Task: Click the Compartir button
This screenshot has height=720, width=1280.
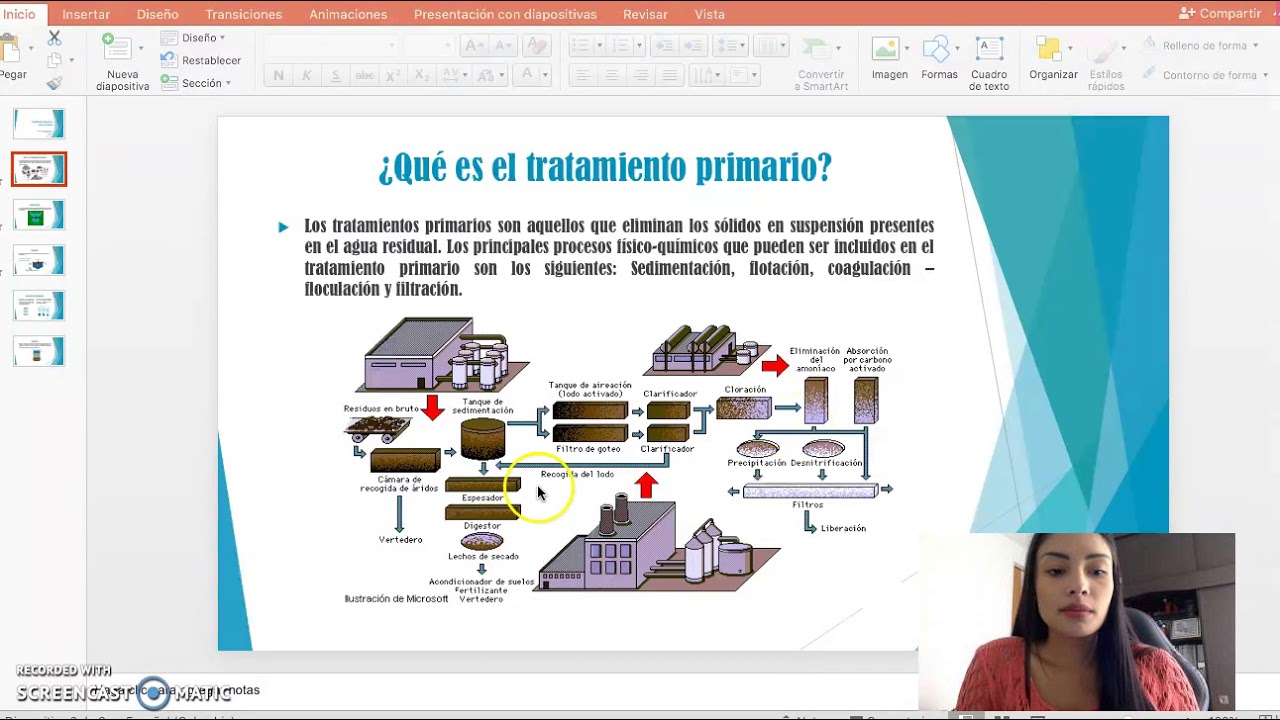Action: tap(1220, 13)
